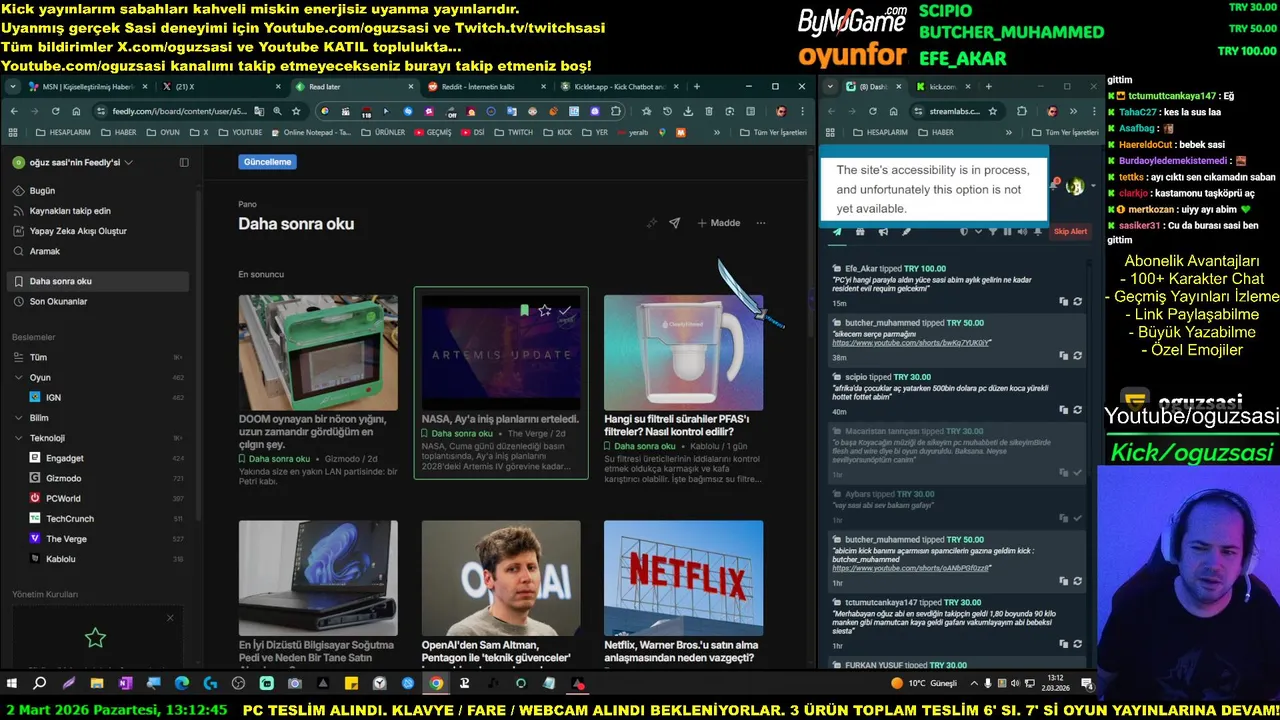
Task: Click the sparkle icon left of share
Action: point(652,223)
